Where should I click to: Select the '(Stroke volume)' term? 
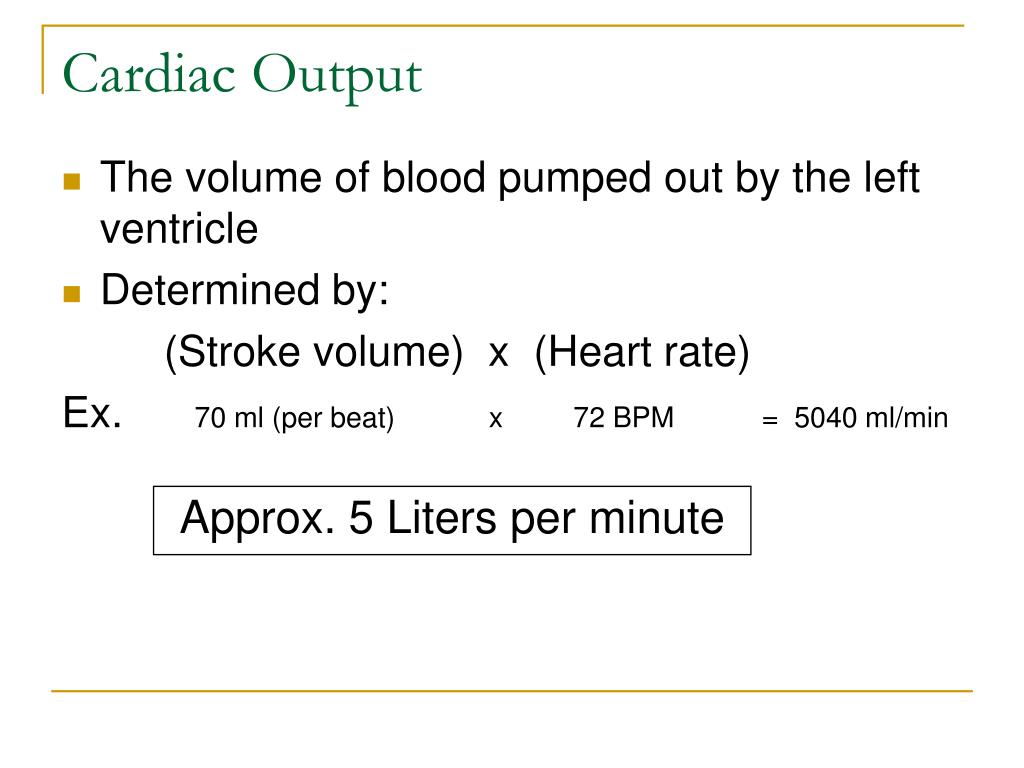coord(313,353)
